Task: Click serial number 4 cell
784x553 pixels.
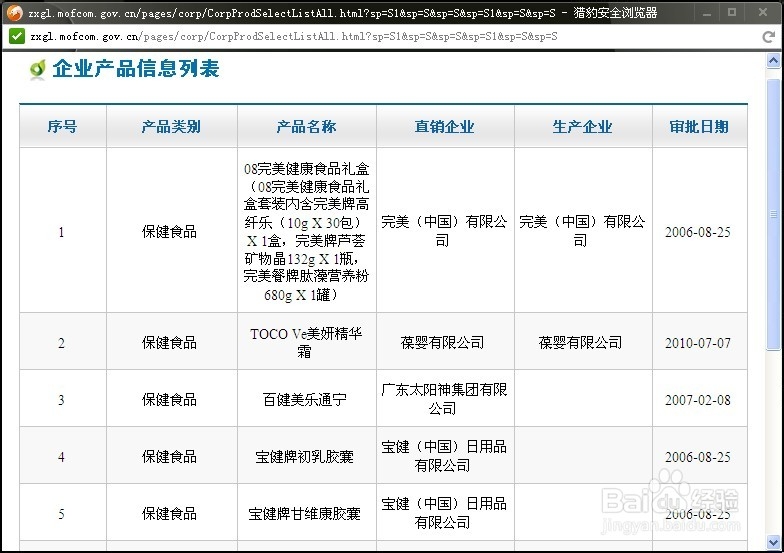Action: pyautogui.click(x=62, y=457)
